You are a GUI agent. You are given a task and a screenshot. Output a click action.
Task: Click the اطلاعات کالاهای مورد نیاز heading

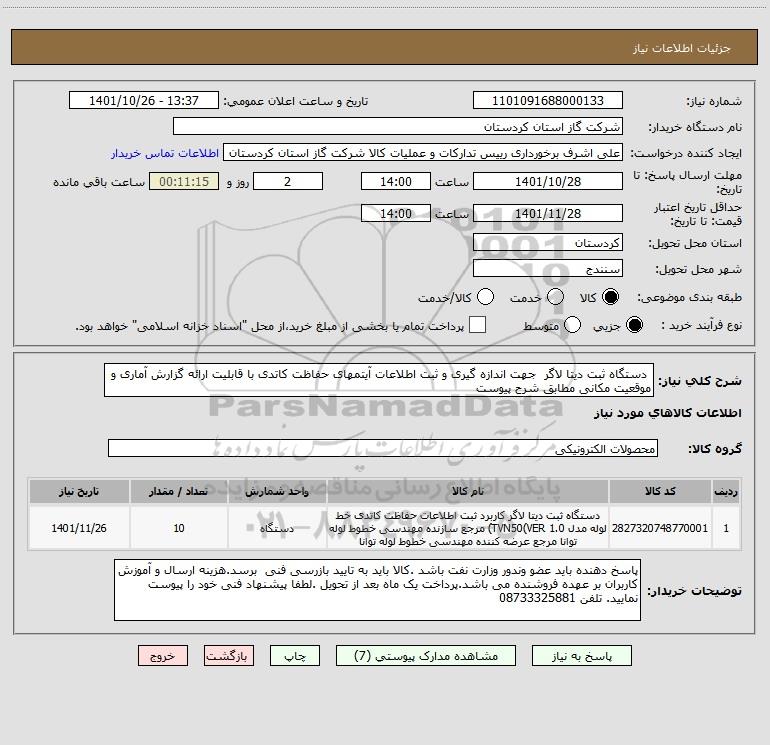667,413
